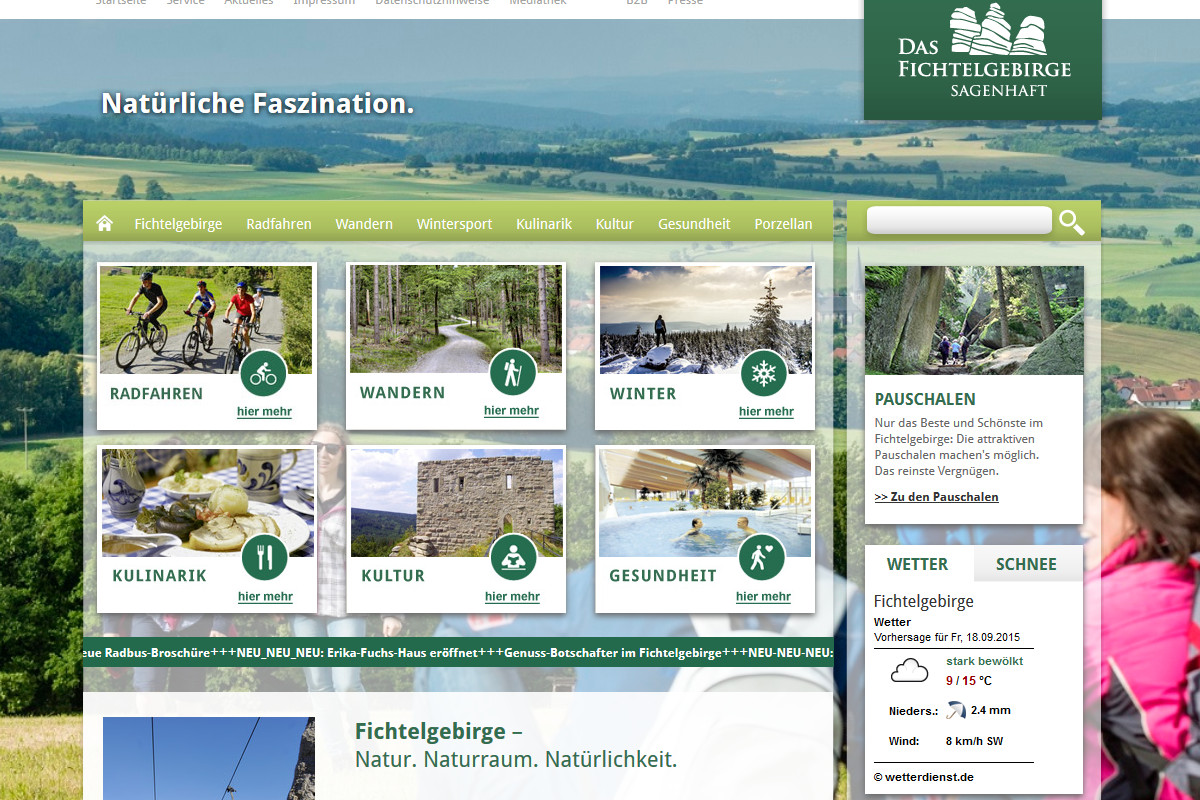This screenshot has width=1200, height=800.
Task: Click the WANDERN card heading
Action: pyautogui.click(x=403, y=393)
